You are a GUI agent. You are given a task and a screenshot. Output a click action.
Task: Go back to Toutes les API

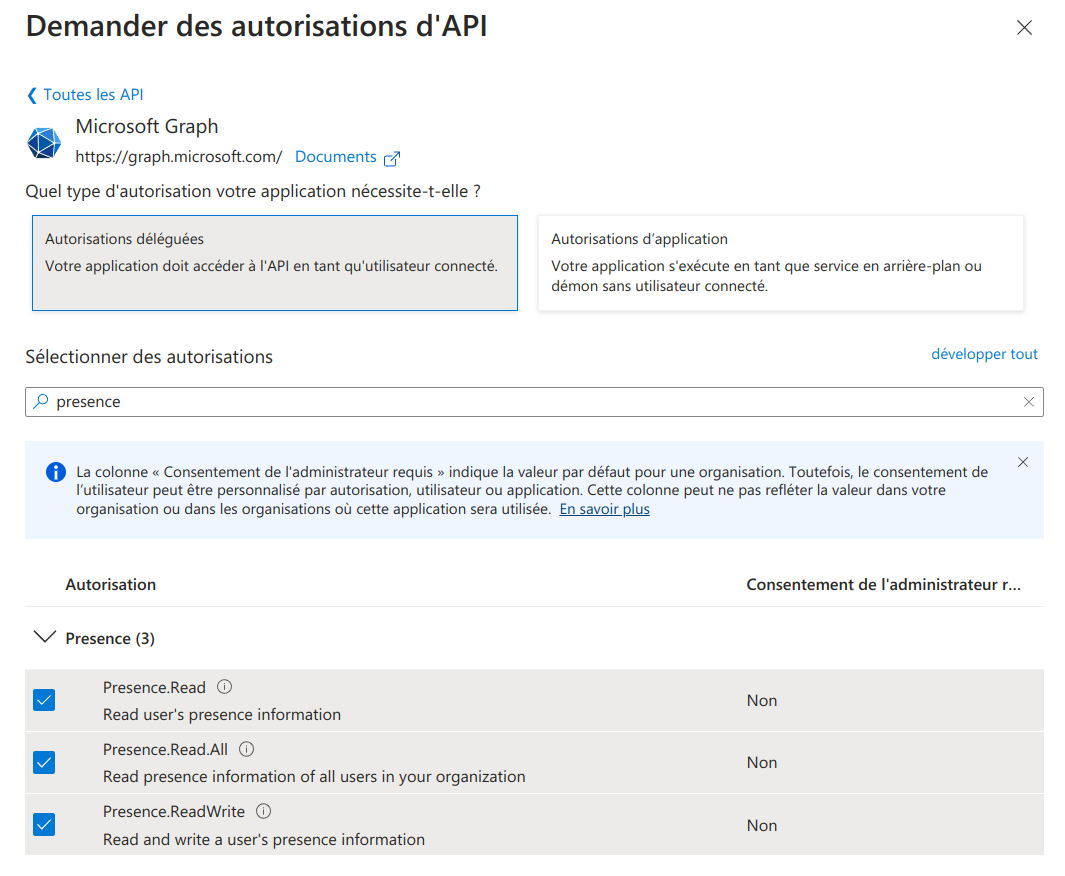point(93,94)
